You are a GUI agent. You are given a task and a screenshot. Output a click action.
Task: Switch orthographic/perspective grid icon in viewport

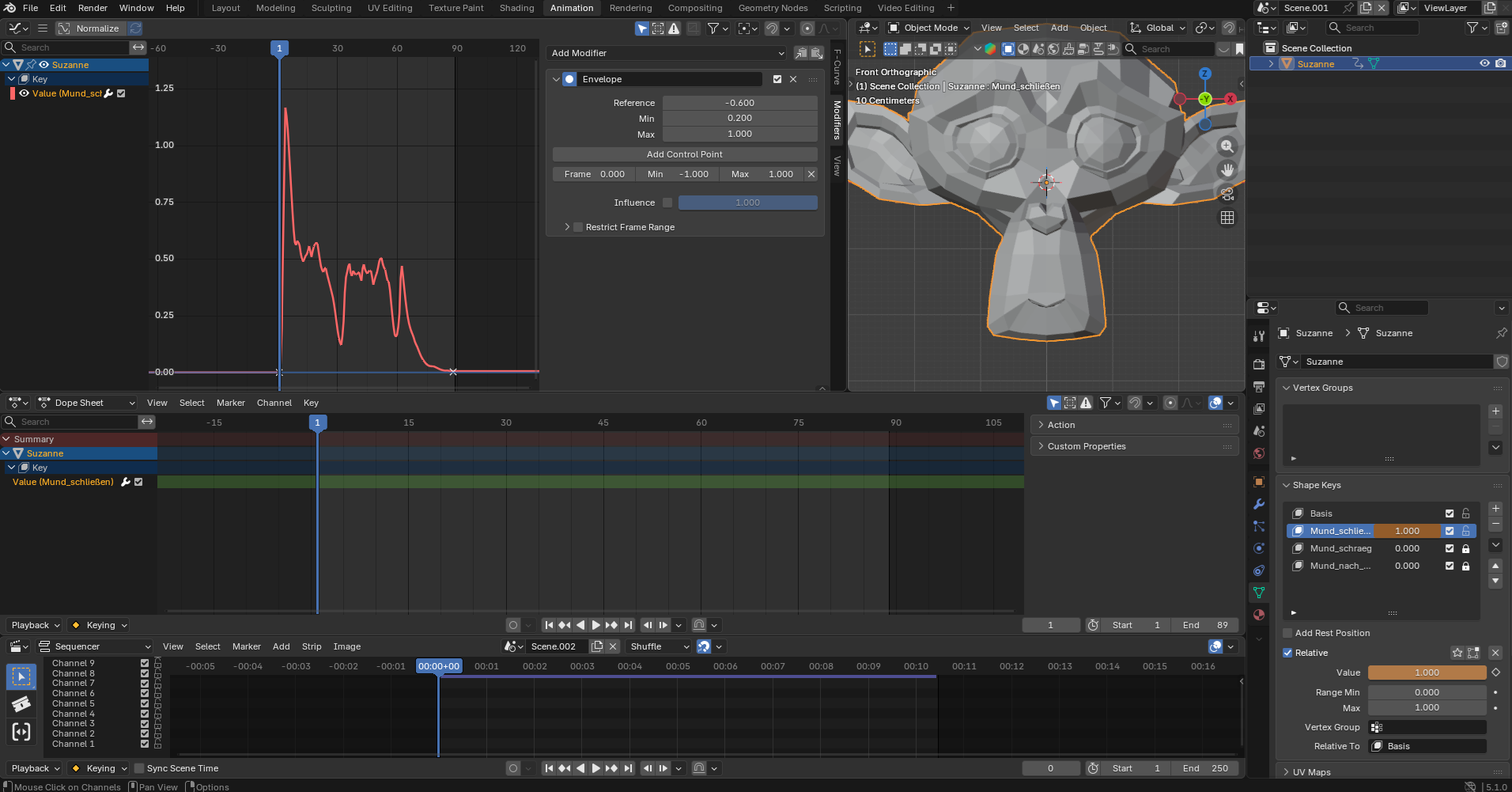coord(1227,218)
